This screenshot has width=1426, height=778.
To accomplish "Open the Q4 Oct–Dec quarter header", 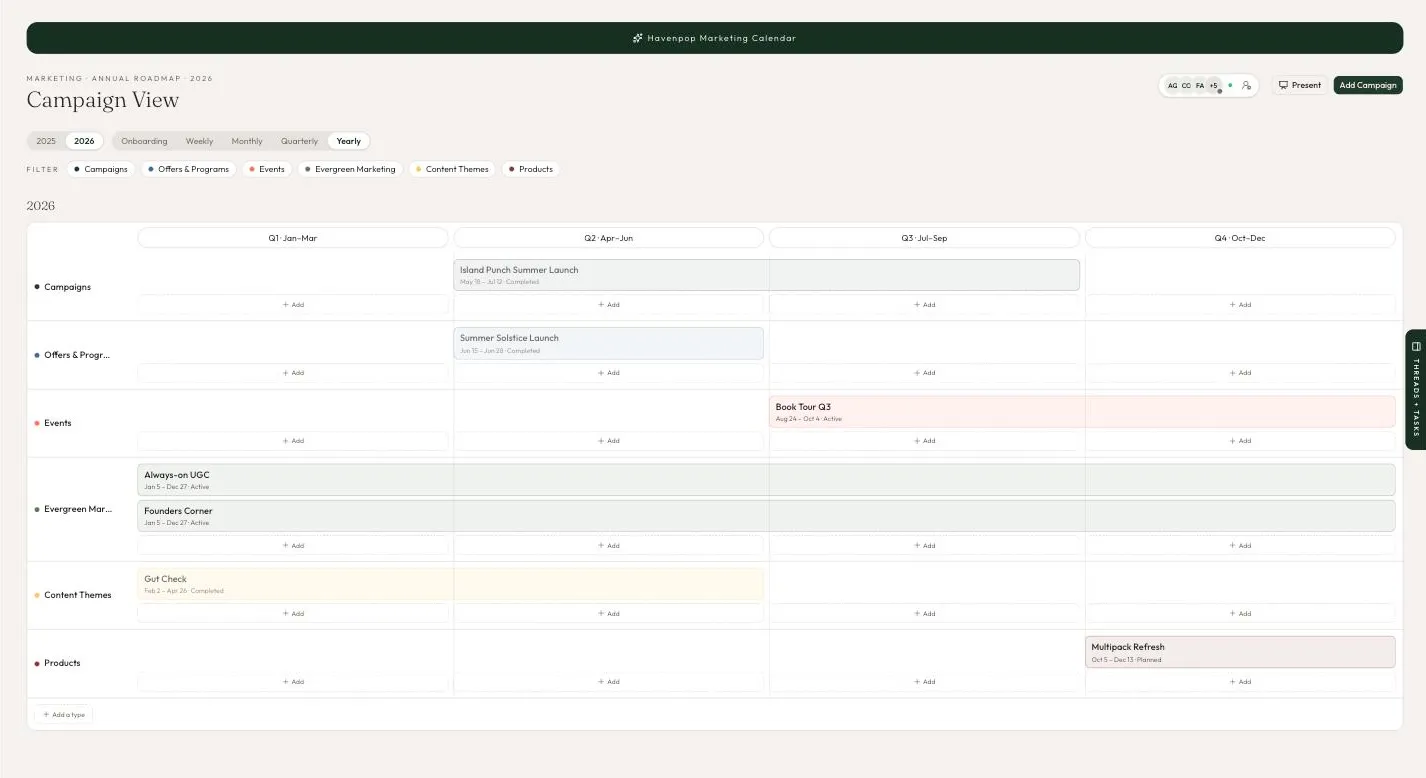I will click(x=1240, y=238).
